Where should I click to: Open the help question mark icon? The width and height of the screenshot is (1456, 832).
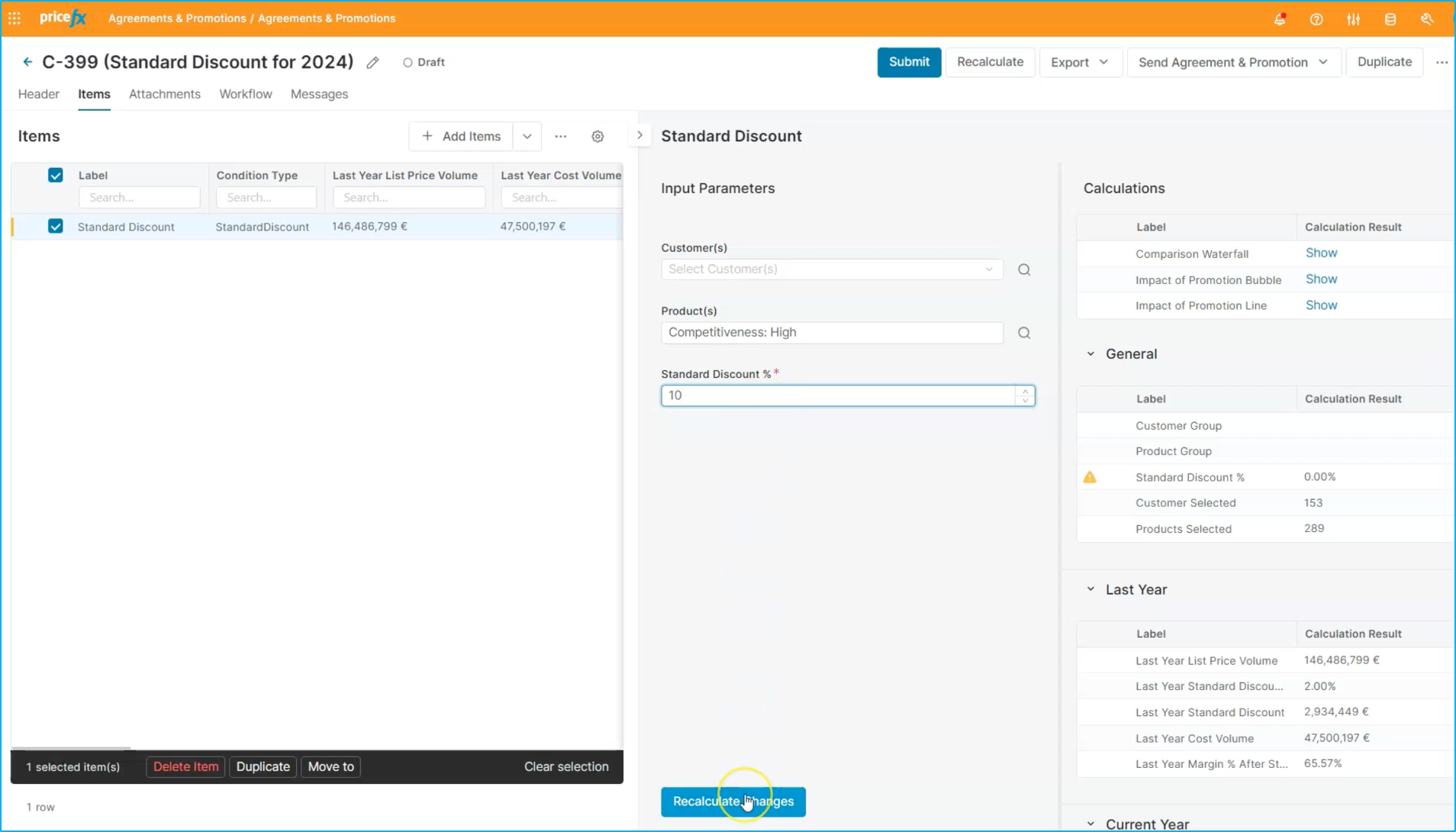pos(1316,19)
